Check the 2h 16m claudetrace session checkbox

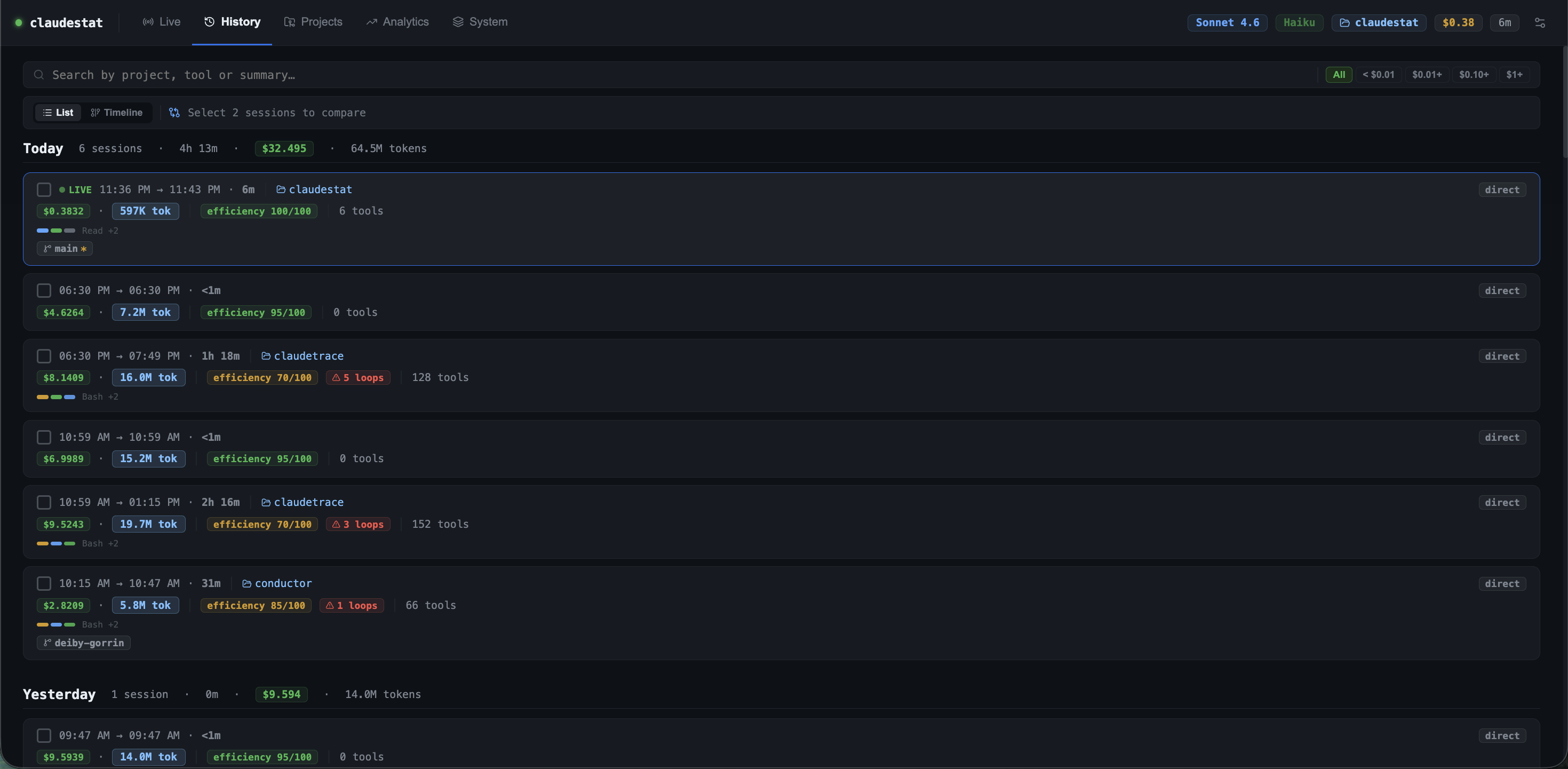coord(44,502)
